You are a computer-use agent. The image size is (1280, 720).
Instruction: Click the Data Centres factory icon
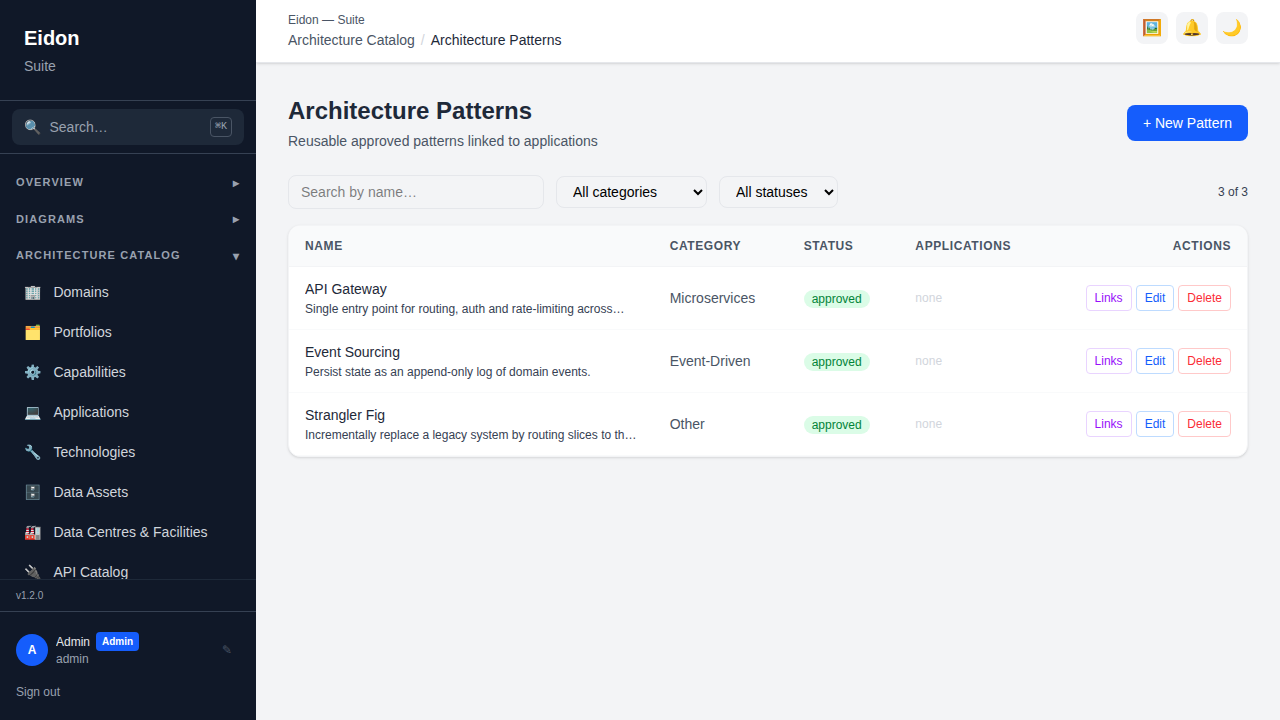pyautogui.click(x=33, y=532)
